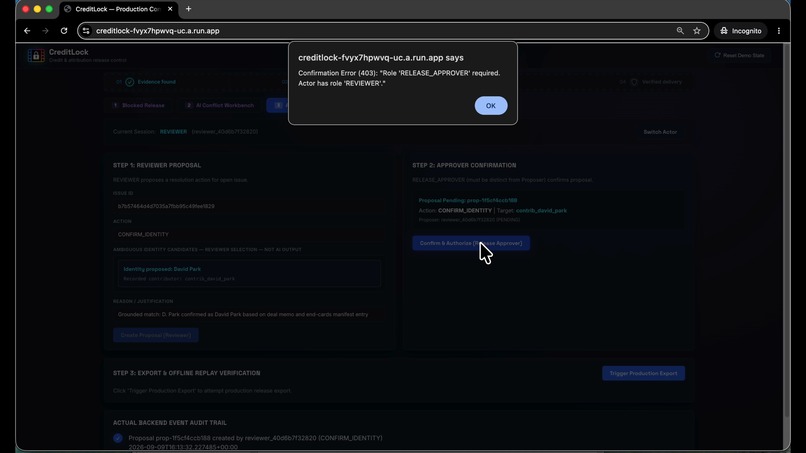
Task: Click the CreditLock padlock logo icon
Action: click(36, 56)
